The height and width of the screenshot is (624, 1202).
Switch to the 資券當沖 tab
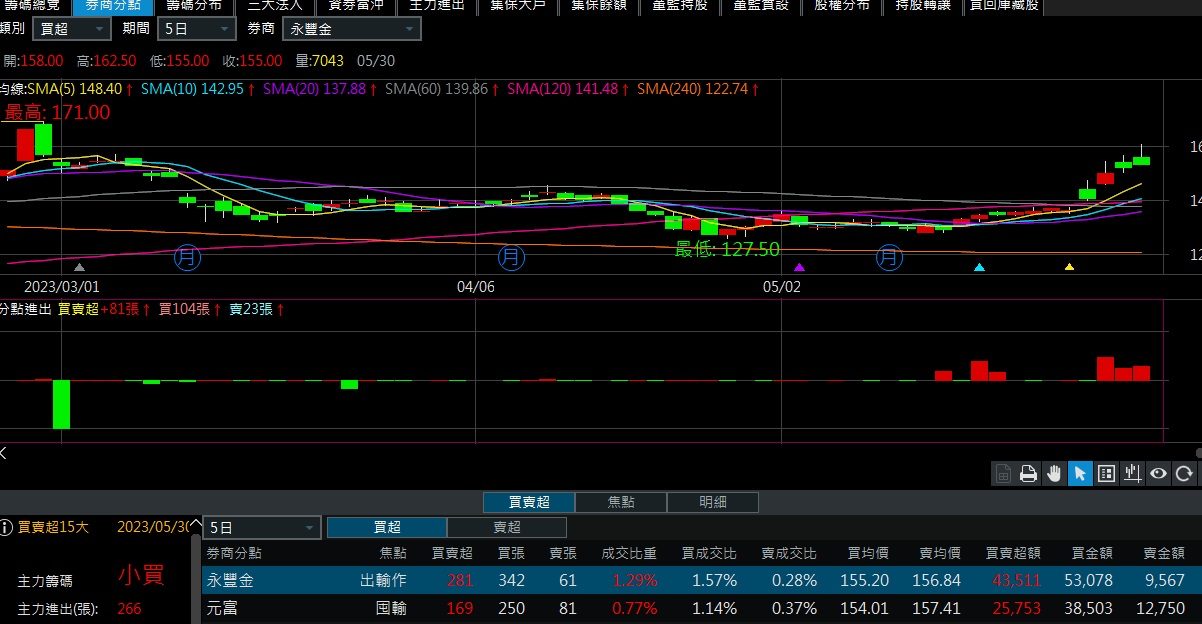coord(356,6)
